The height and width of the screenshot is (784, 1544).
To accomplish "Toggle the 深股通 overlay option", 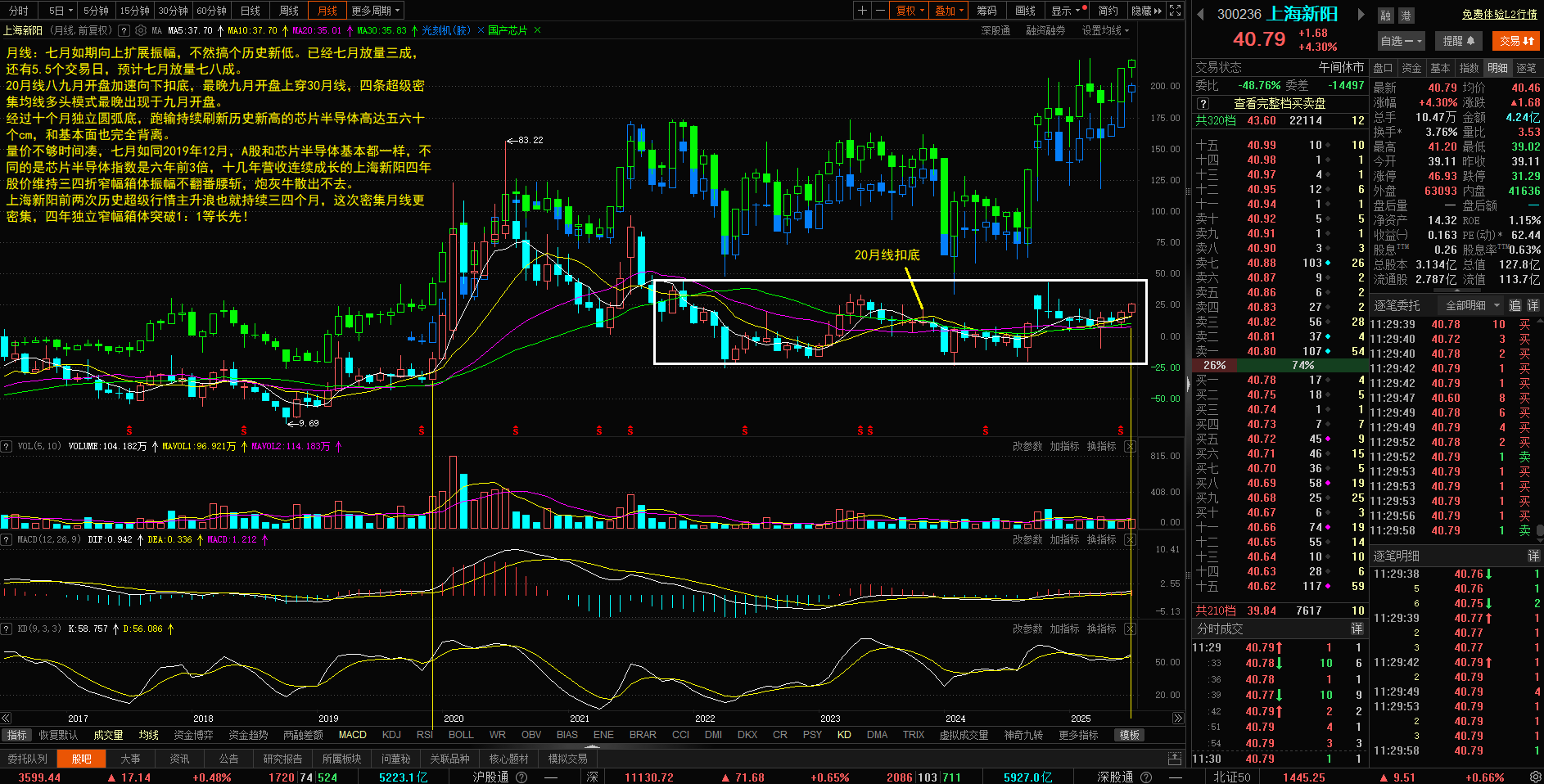I will coord(995,30).
